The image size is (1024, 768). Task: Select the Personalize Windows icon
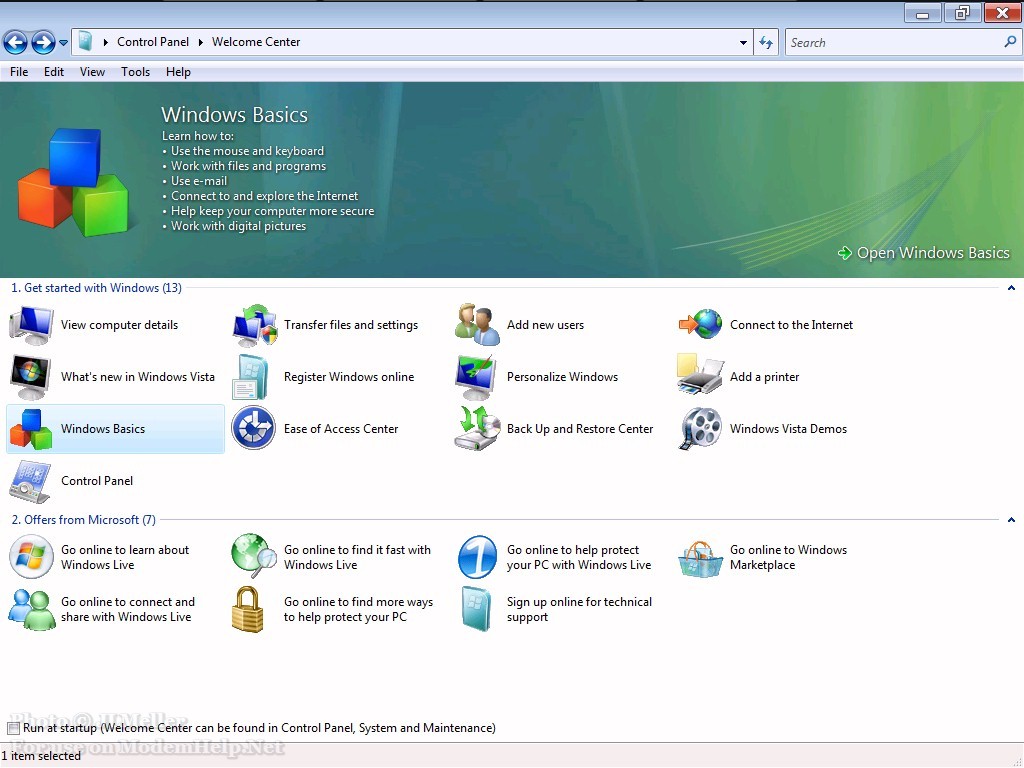click(477, 377)
